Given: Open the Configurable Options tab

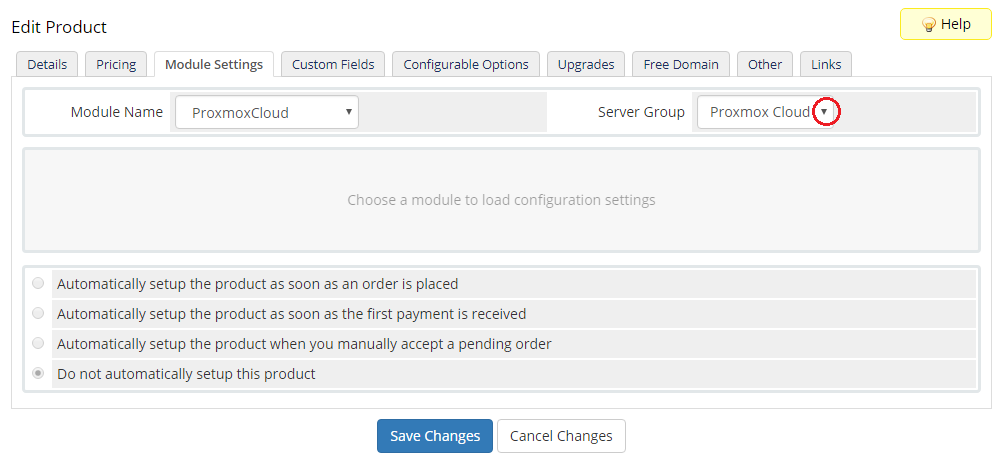Looking at the screenshot, I should coord(466,64).
